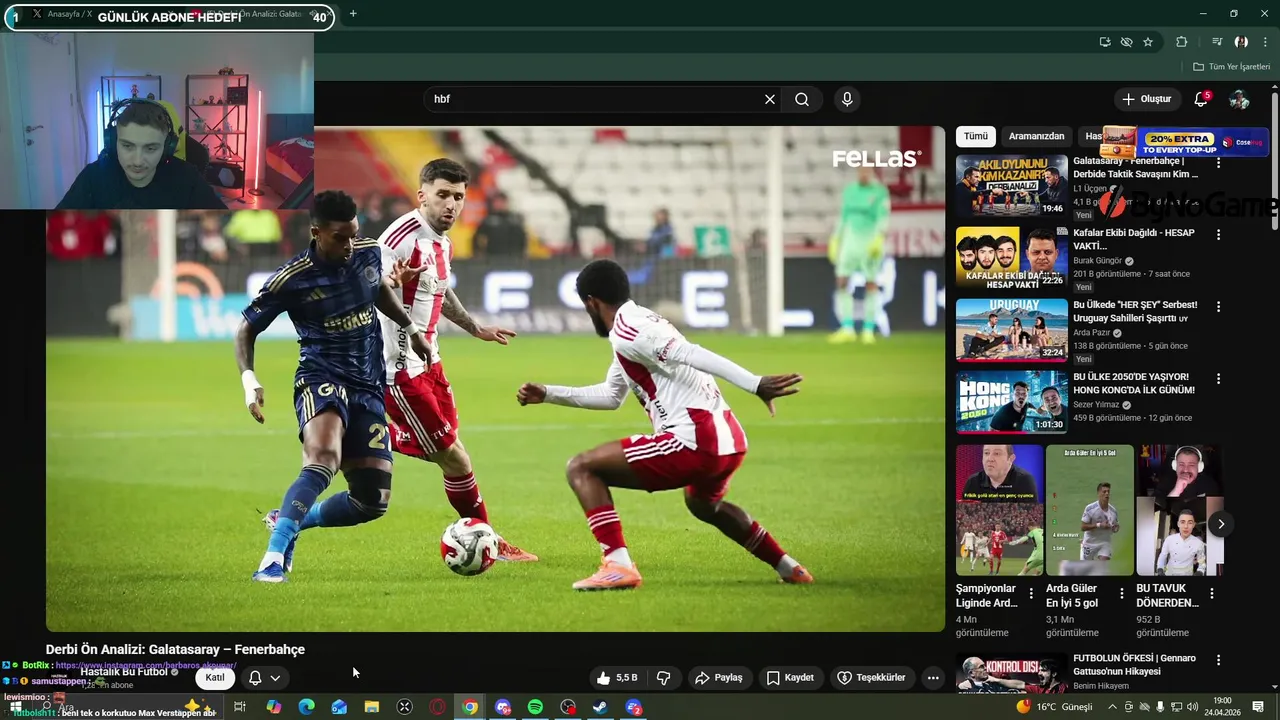Viewport: 1280px width, 720px height.
Task: Open Task View from the taskbar
Action: [240, 707]
